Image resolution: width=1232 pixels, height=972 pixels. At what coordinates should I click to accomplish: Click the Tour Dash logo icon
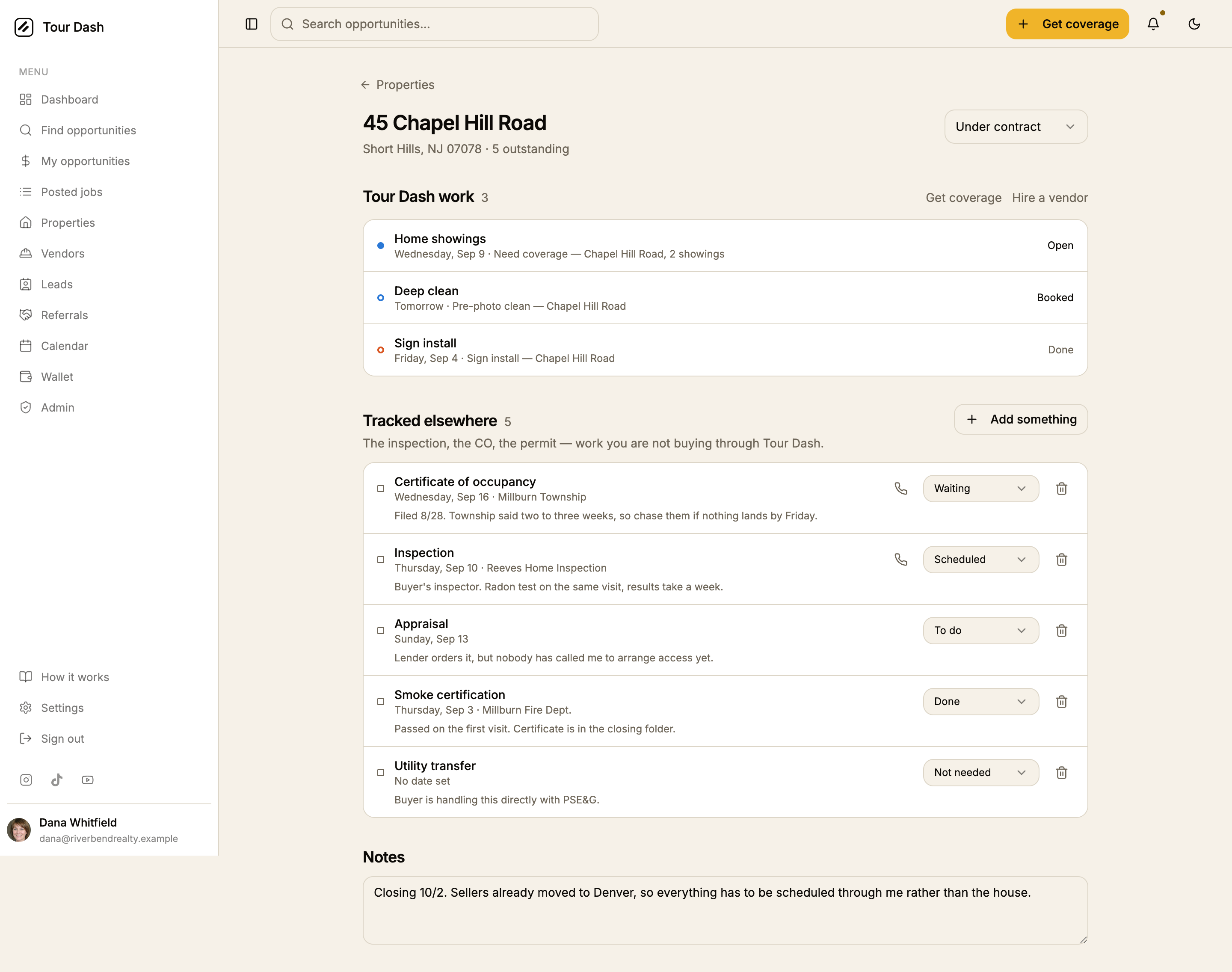pos(24,27)
